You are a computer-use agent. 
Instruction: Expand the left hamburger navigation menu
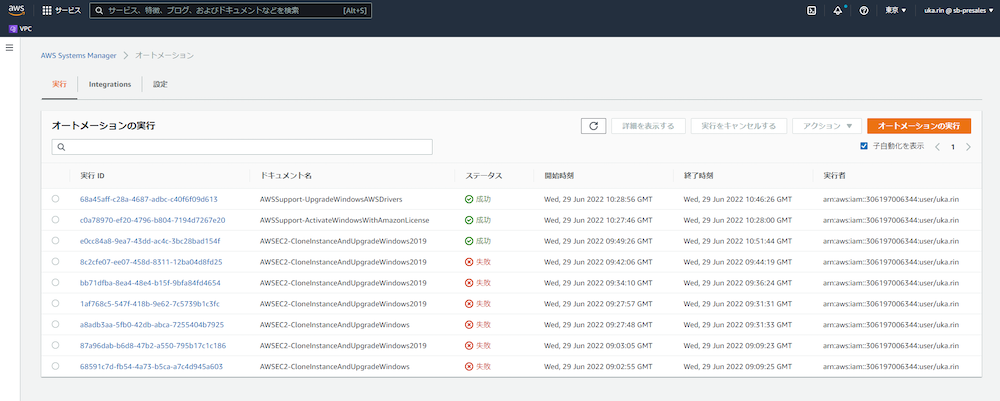(10, 47)
